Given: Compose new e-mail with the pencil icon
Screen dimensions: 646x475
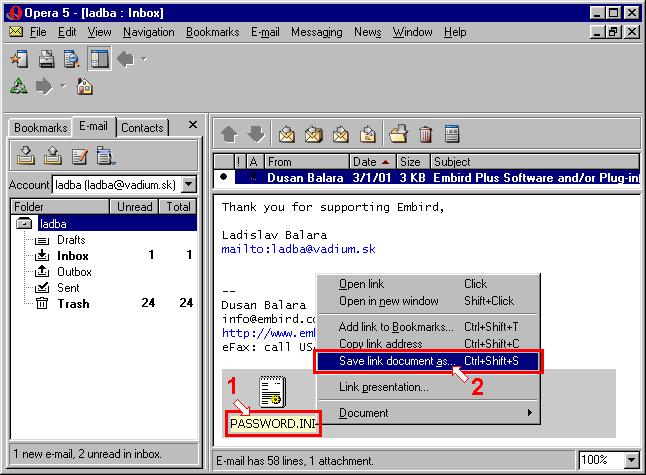Looking at the screenshot, I should (x=80, y=156).
